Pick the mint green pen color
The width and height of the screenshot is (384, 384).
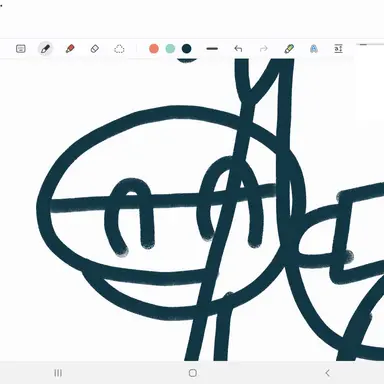coord(170,49)
